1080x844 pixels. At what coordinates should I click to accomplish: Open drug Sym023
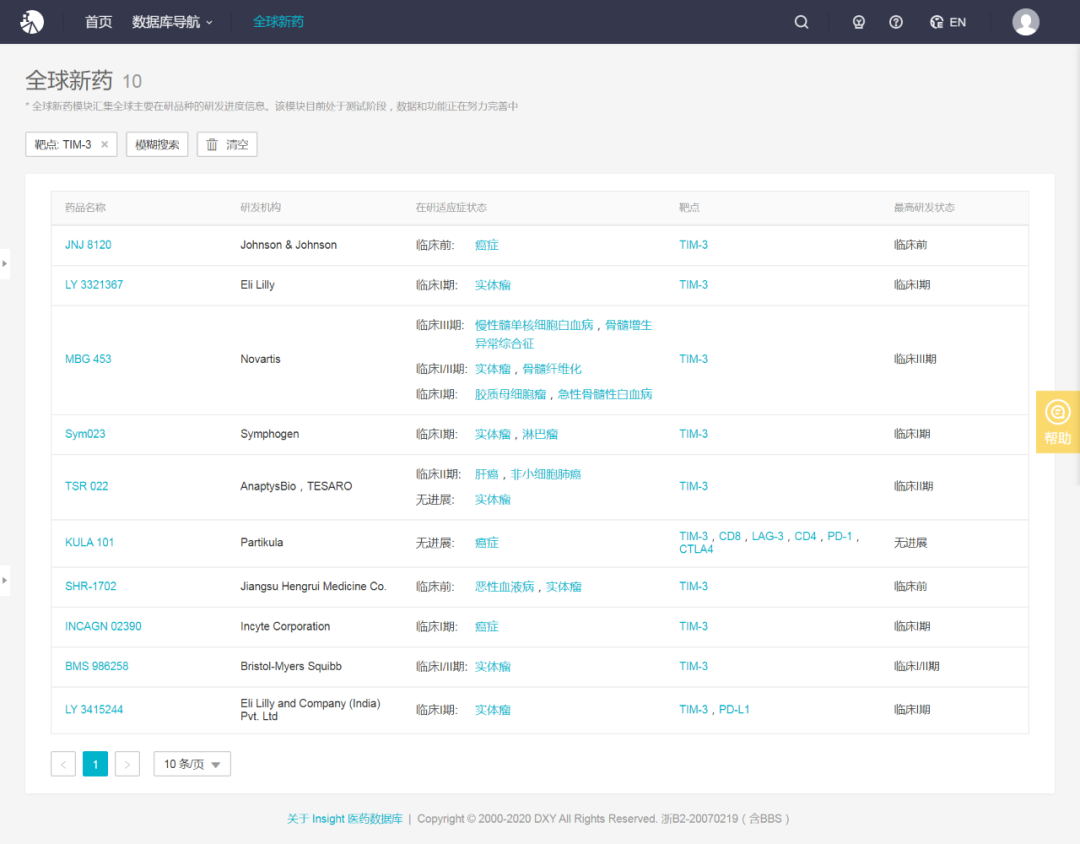(85, 434)
